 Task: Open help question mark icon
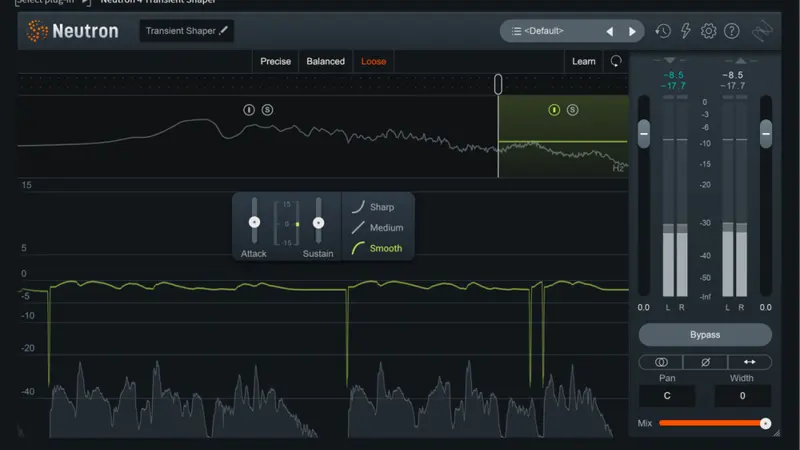pos(732,31)
